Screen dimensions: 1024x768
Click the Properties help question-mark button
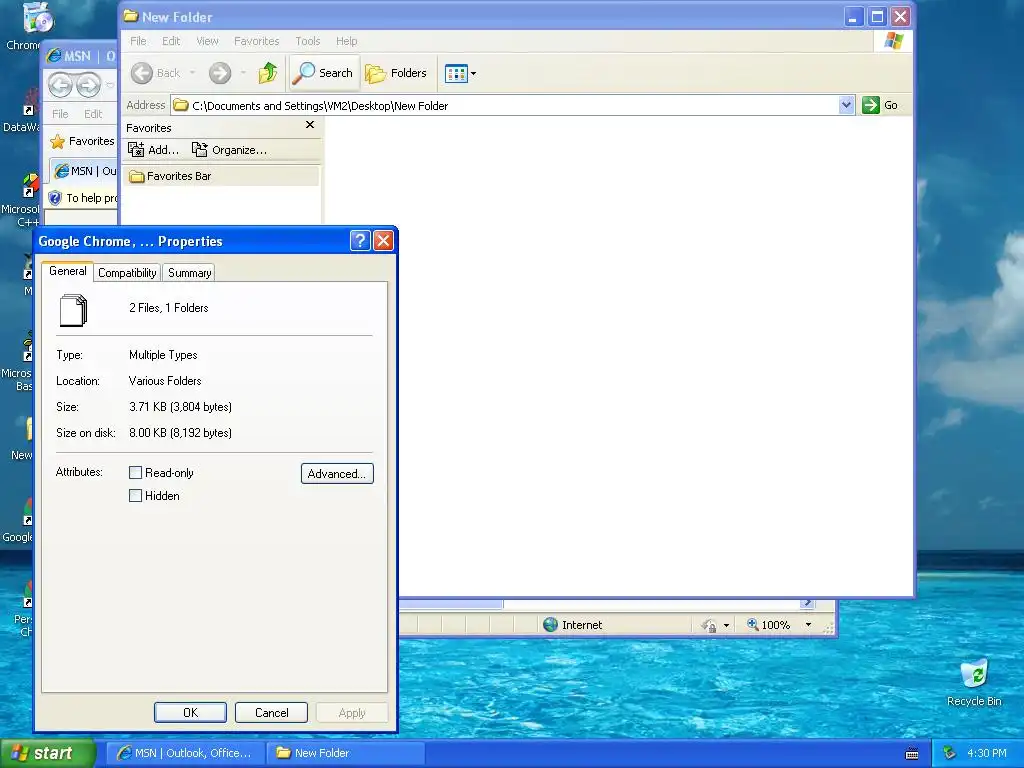tap(360, 241)
